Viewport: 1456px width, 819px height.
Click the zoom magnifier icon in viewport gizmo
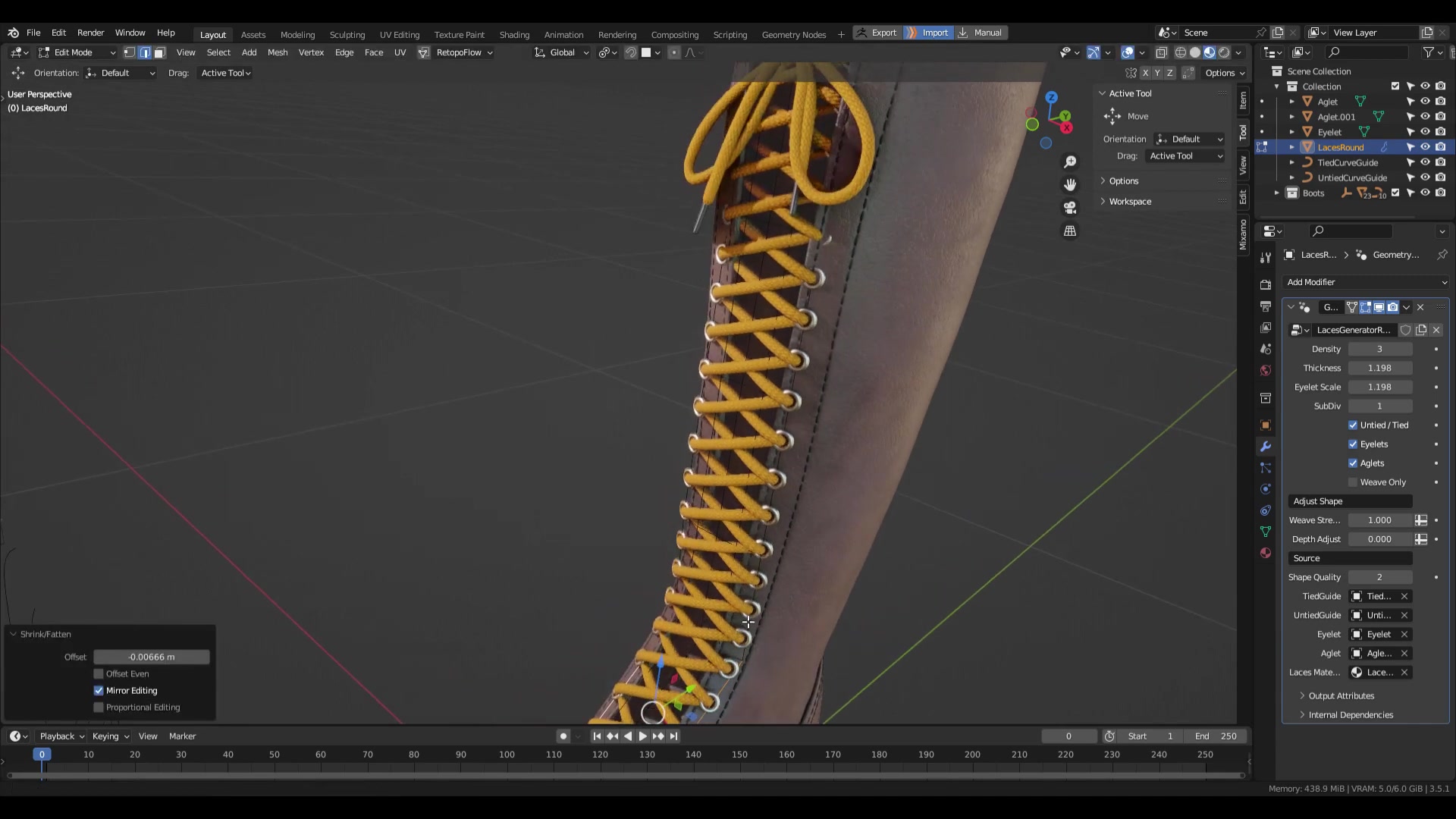pos(1070,162)
